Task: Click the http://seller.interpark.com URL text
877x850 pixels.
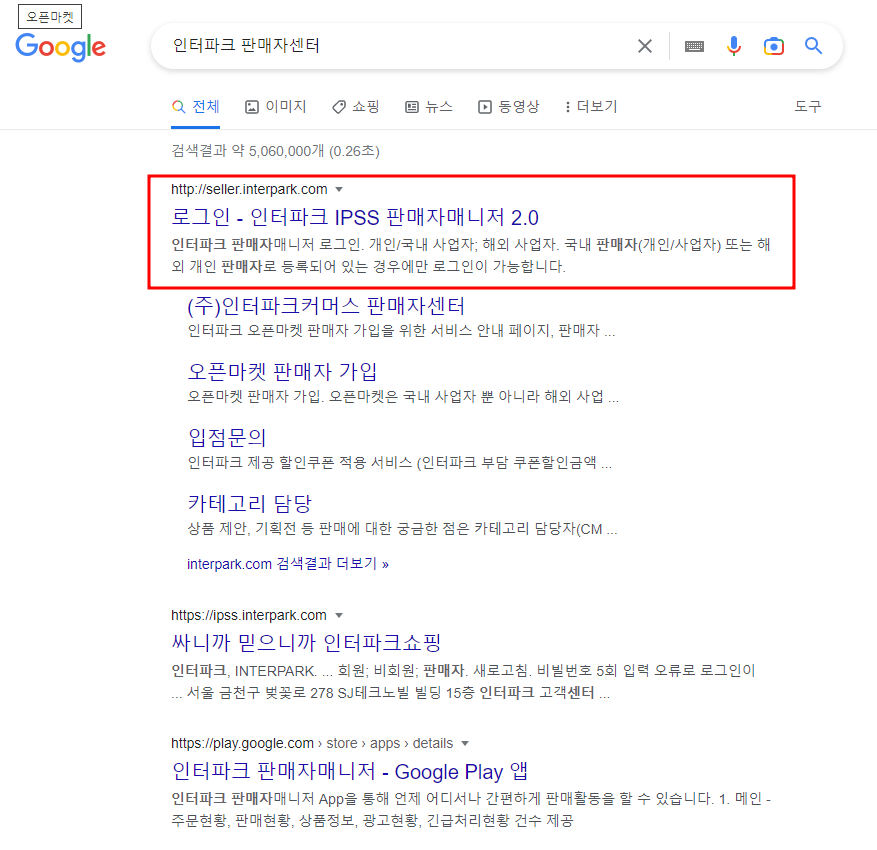Action: pyautogui.click(x=249, y=190)
